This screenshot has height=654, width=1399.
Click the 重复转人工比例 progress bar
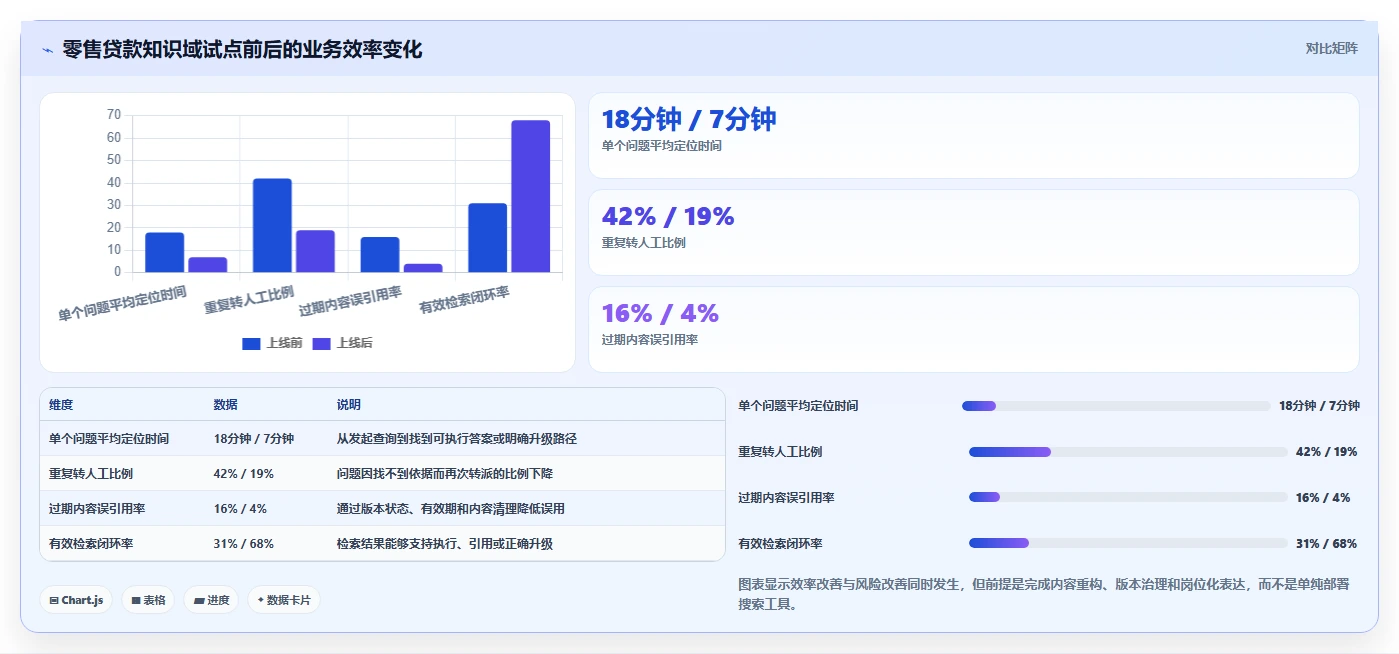(x=1128, y=452)
